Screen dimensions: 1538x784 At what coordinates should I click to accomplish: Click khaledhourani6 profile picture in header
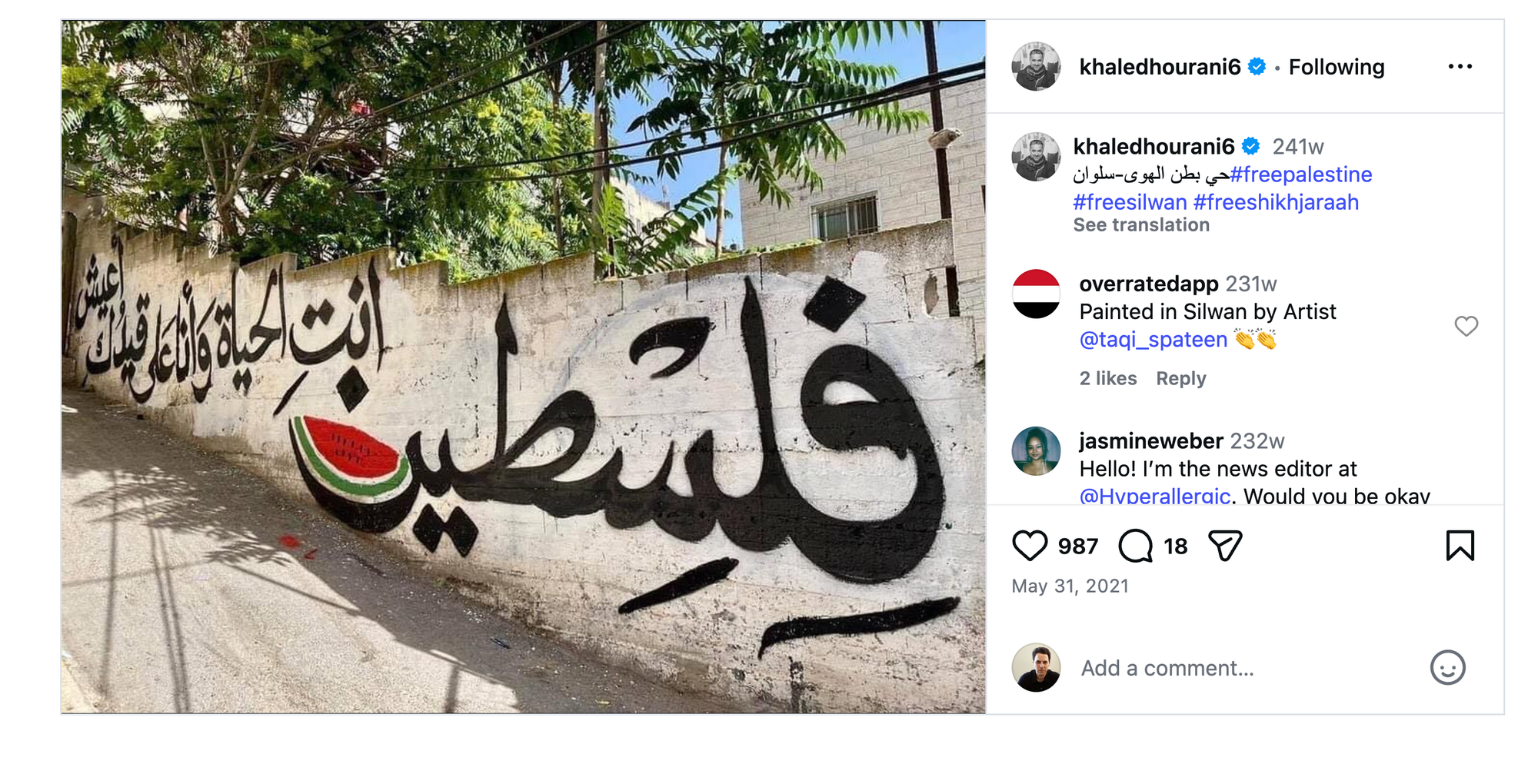1036,67
